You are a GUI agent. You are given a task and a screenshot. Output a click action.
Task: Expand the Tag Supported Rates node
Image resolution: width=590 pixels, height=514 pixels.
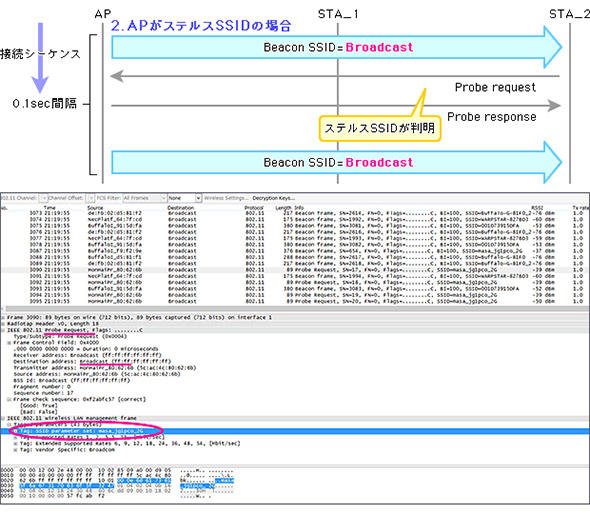pyautogui.click(x=15, y=437)
